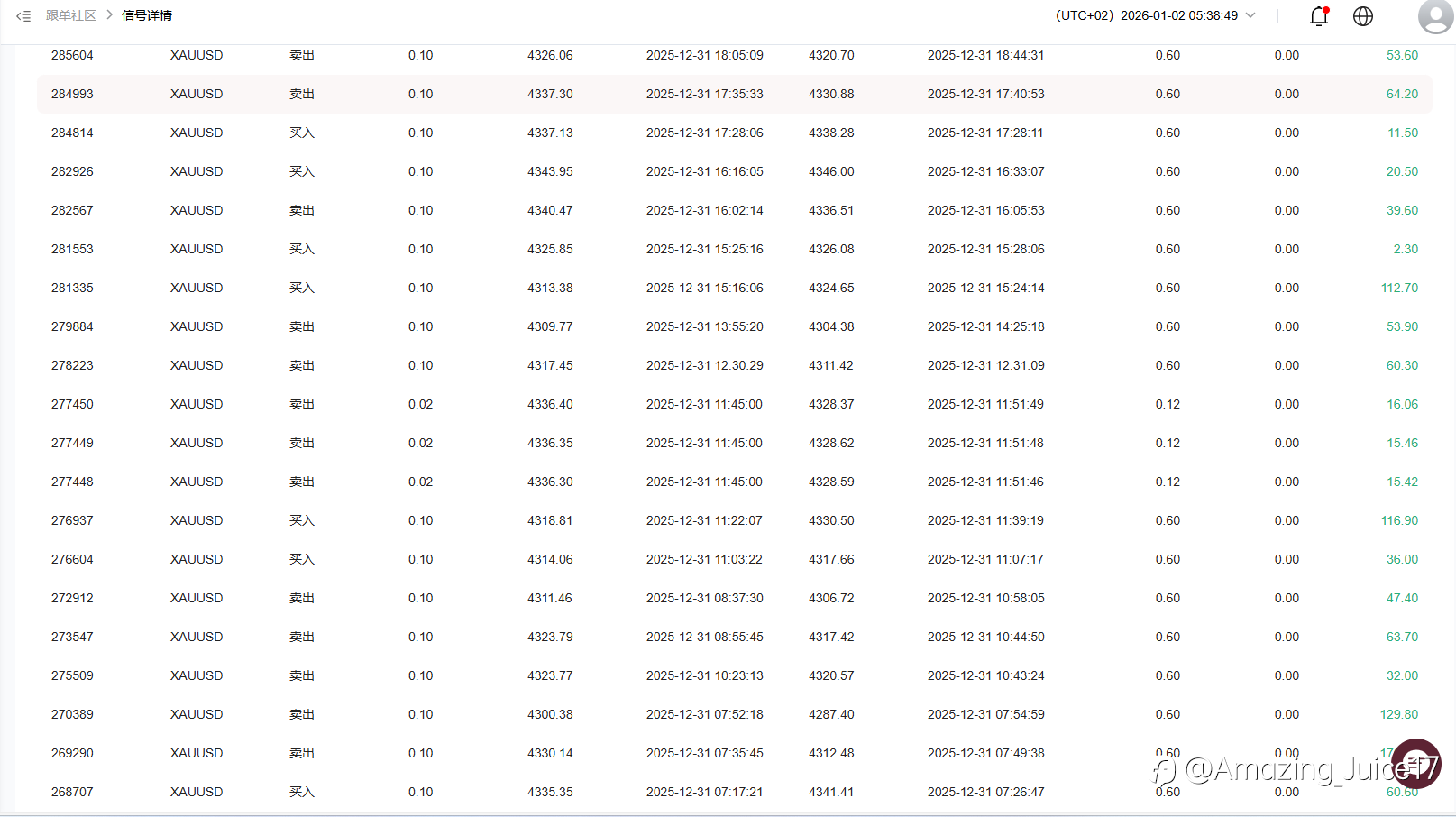Click XAUUSD in order 284814 row
This screenshot has width=1456, height=817.
197,133
